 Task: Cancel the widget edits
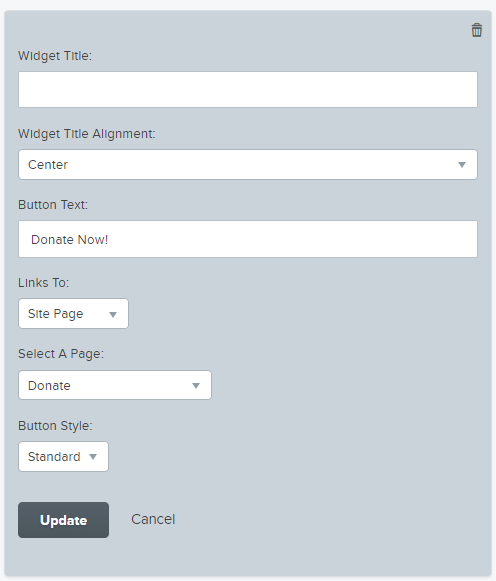tap(153, 519)
